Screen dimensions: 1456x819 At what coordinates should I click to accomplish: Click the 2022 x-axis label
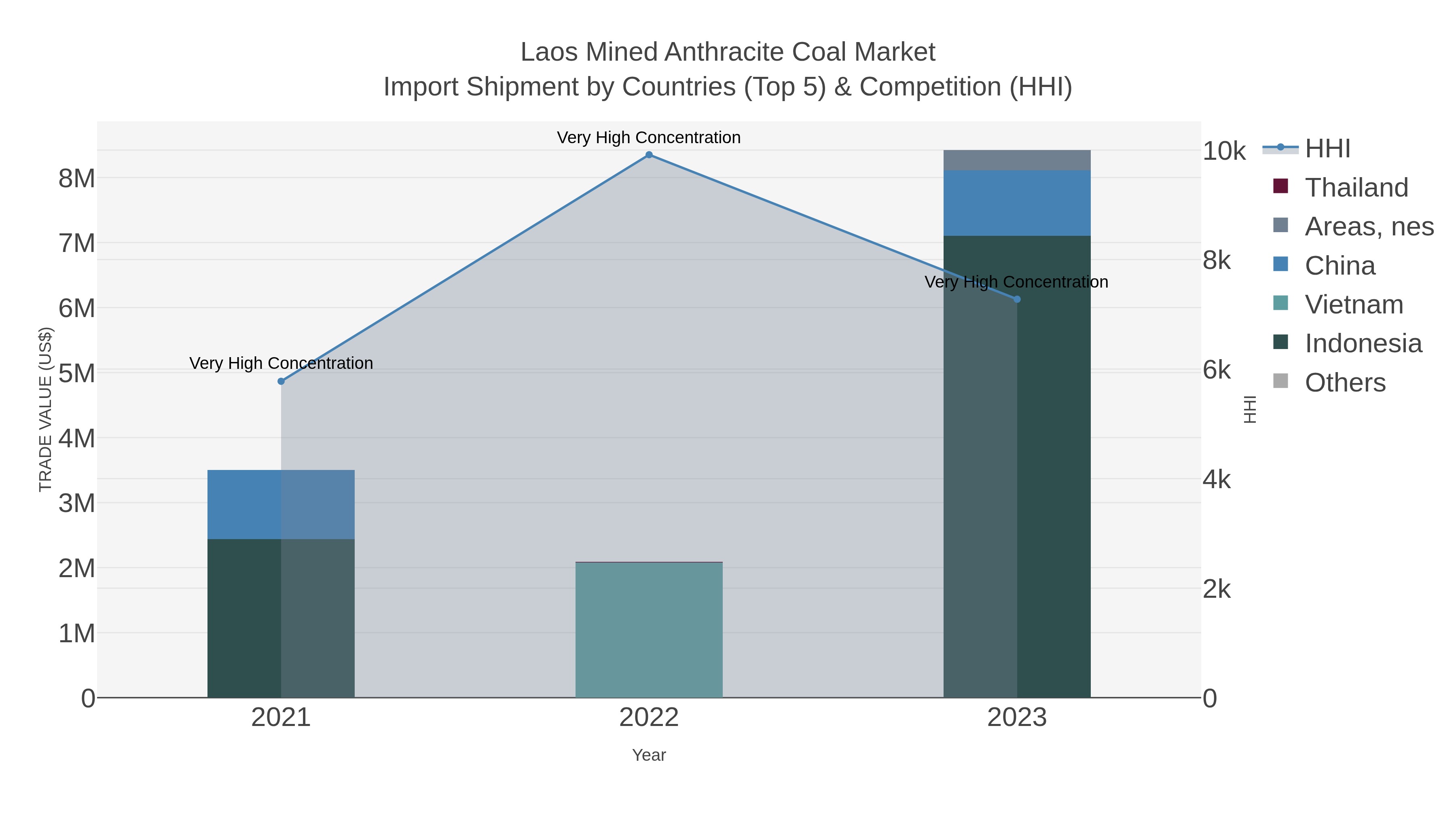(649, 718)
